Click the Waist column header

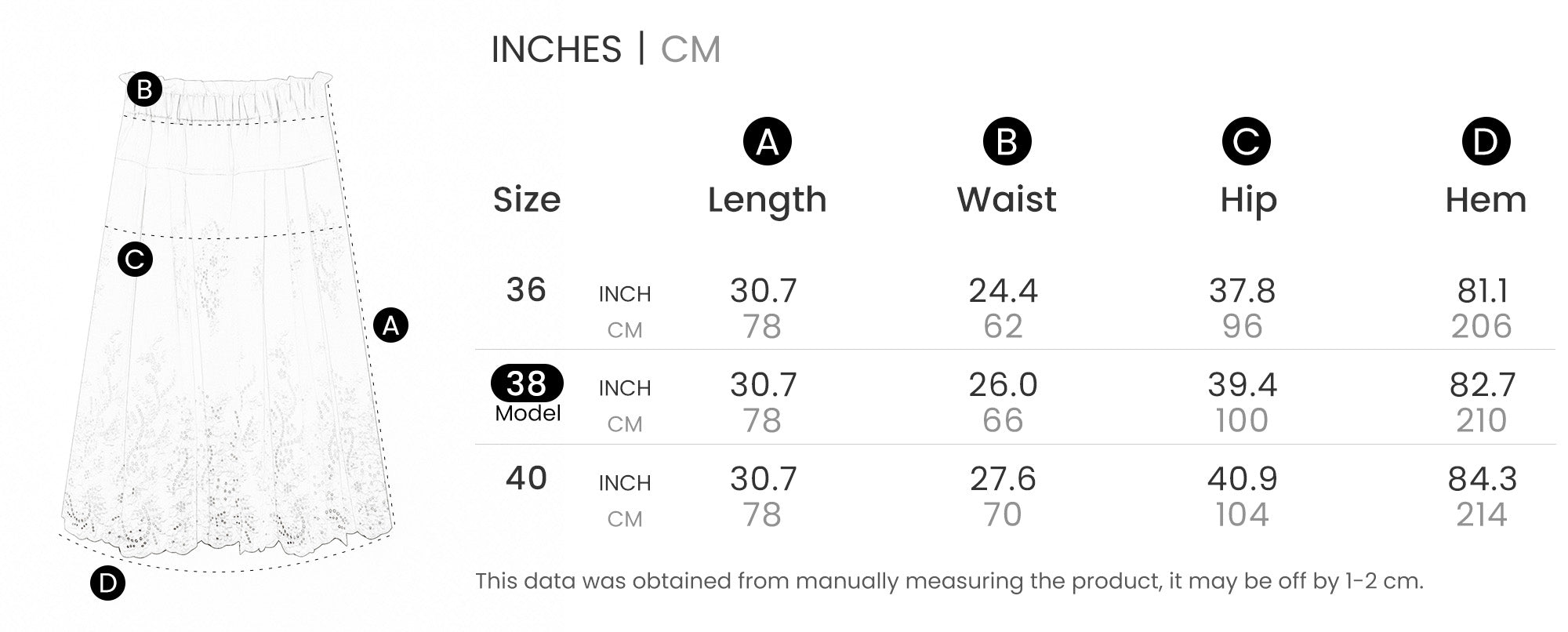[x=1007, y=199]
